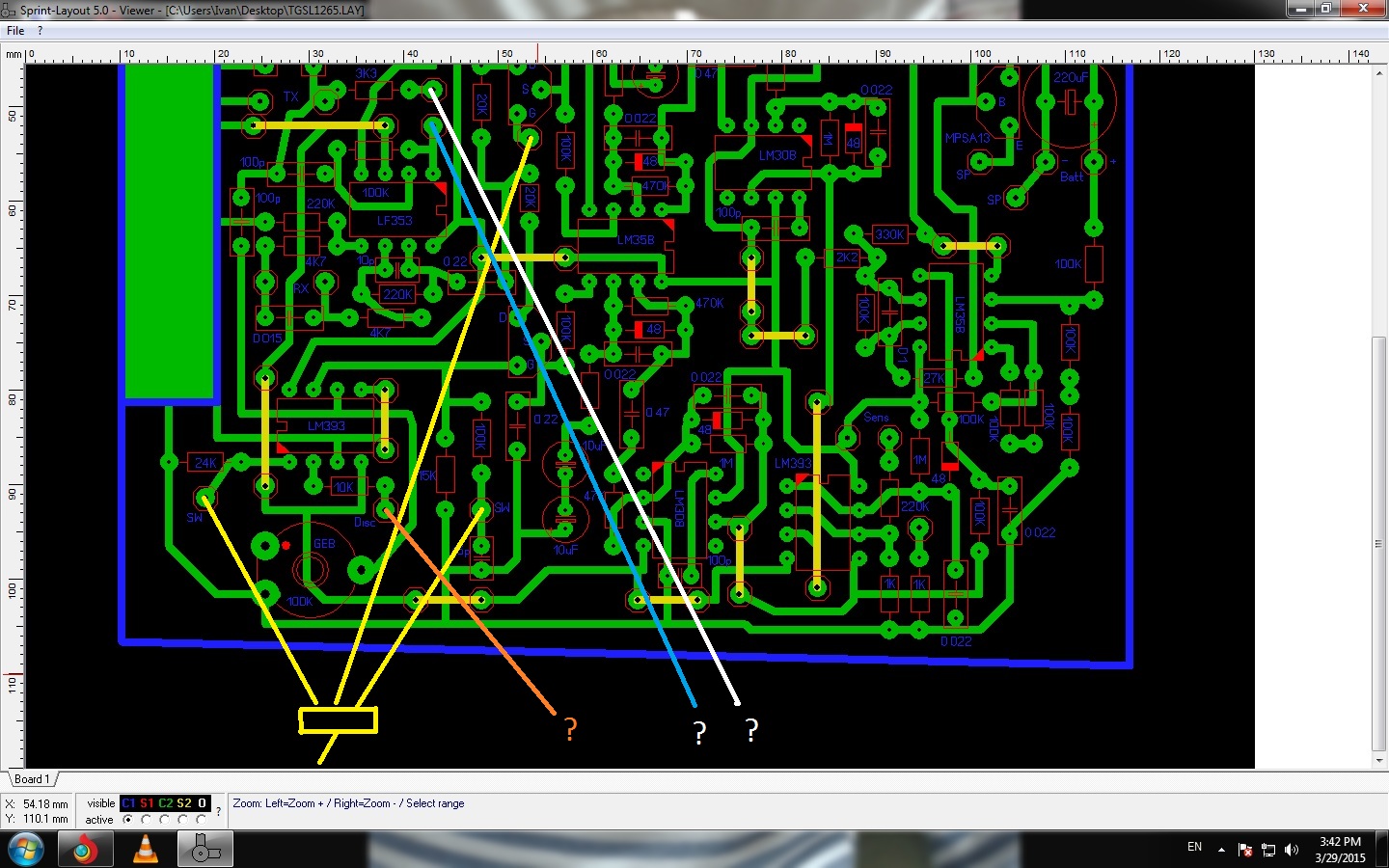This screenshot has height=868, width=1389.
Task: Open the Action Center flag icon
Action: pos(1245,850)
